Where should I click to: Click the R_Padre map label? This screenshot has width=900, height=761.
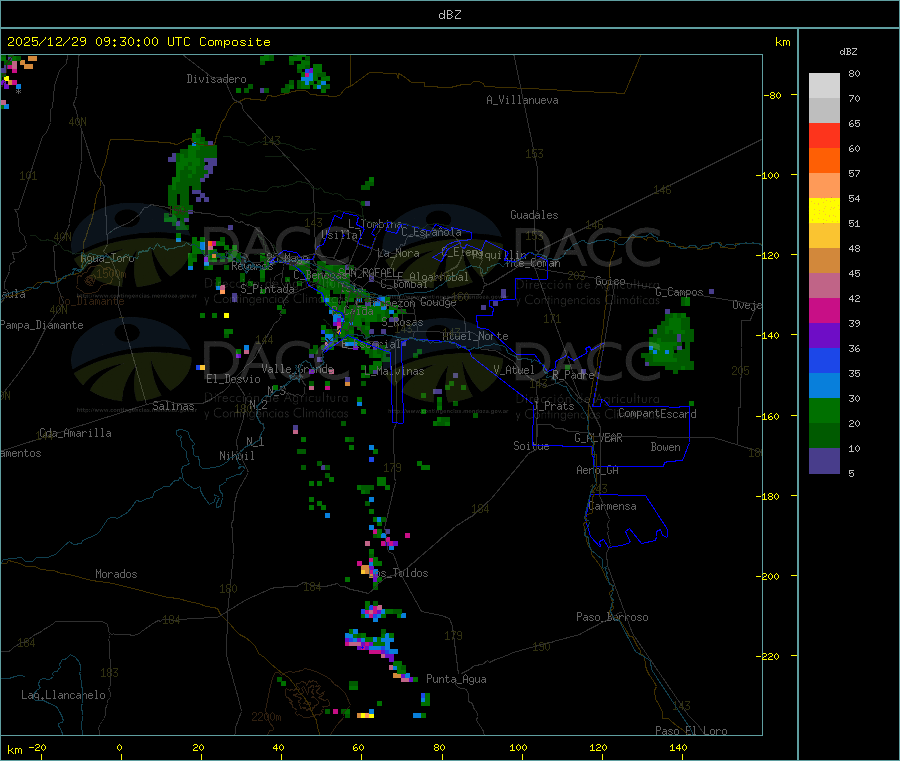573,375
